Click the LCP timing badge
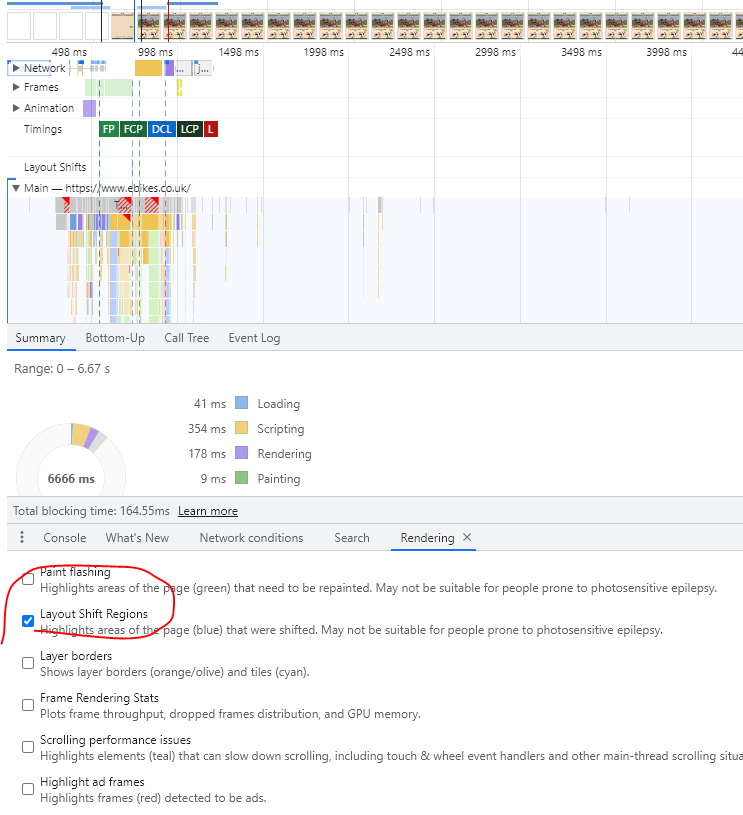743x815 pixels. tap(190, 129)
